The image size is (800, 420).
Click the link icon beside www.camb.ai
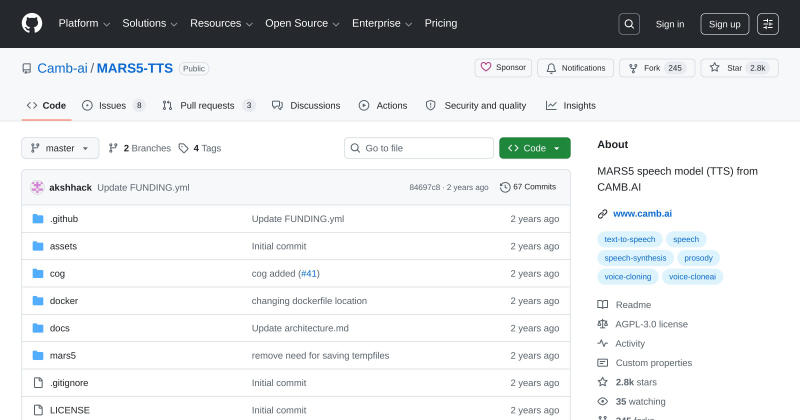(603, 214)
